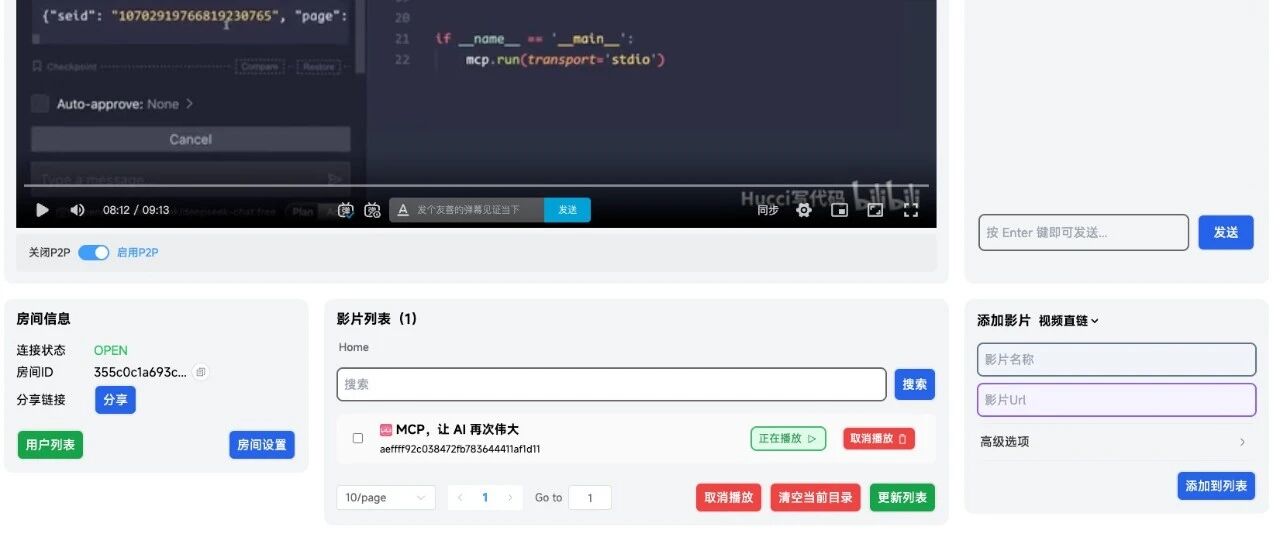1280x544 pixels.
Task: Toggle the danmaku display icon
Action: pyautogui.click(x=346, y=210)
